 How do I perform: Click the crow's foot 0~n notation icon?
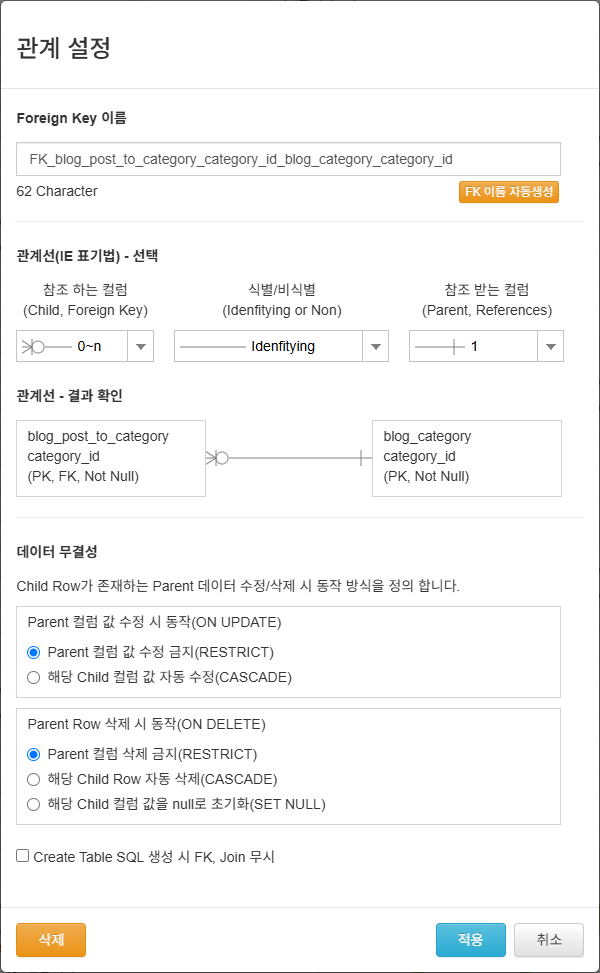click(45, 347)
